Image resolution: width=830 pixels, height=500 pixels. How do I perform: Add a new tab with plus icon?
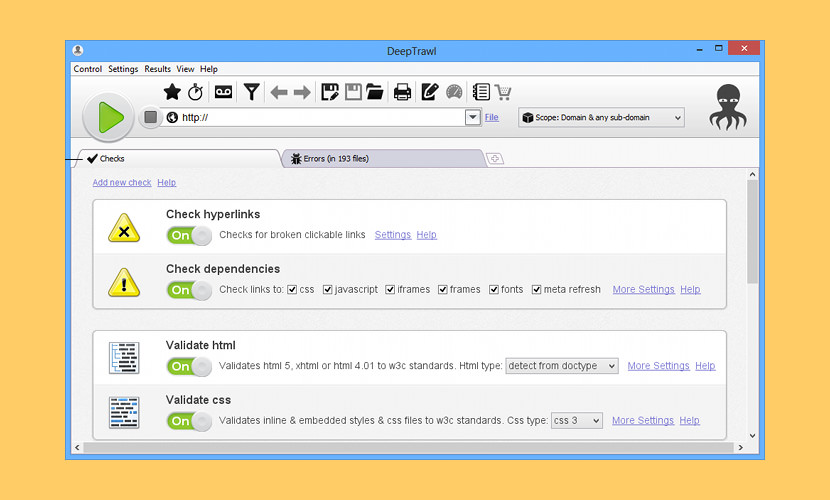pyautogui.click(x=494, y=159)
